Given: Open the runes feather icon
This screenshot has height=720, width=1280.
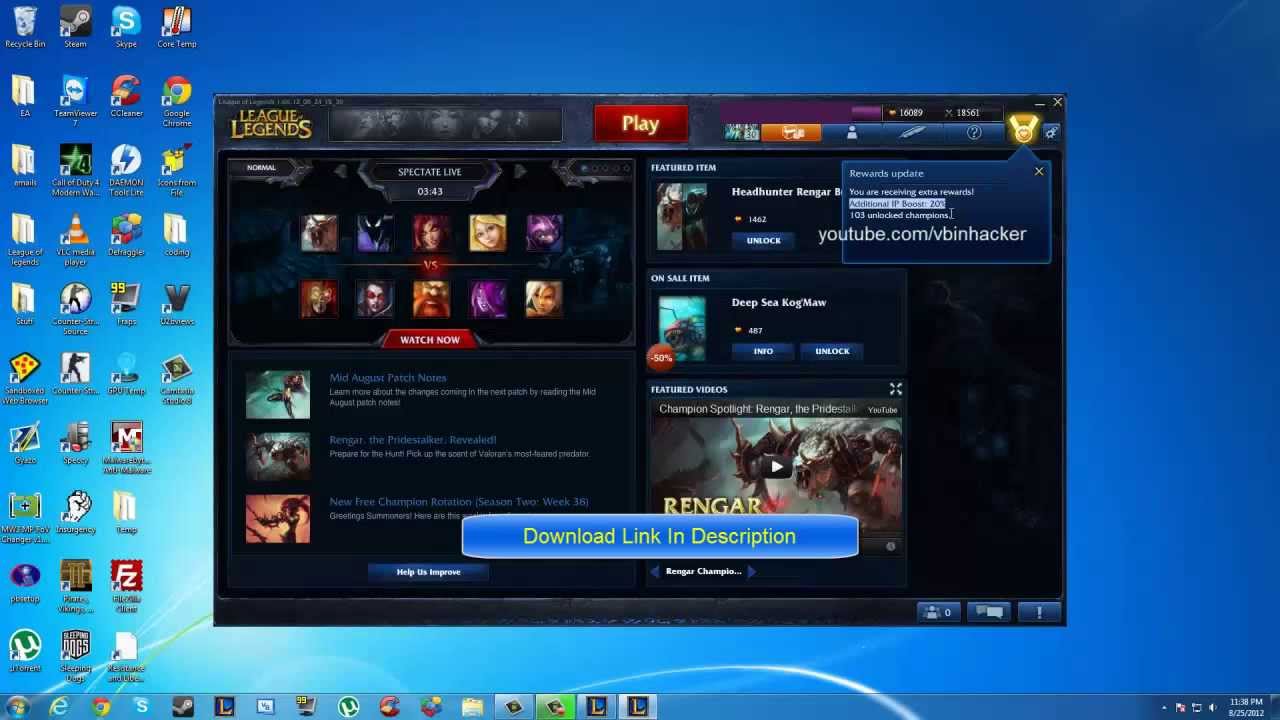Looking at the screenshot, I should tap(912, 132).
